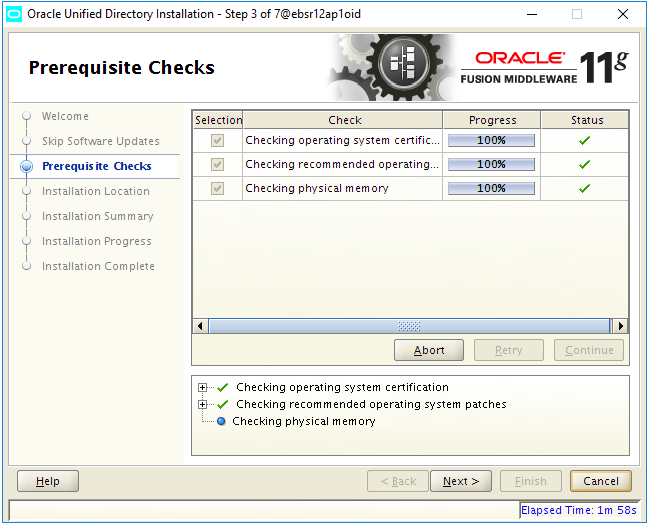Toggle checkbox for operating system certific... check
The image size is (649, 524).
217,141
